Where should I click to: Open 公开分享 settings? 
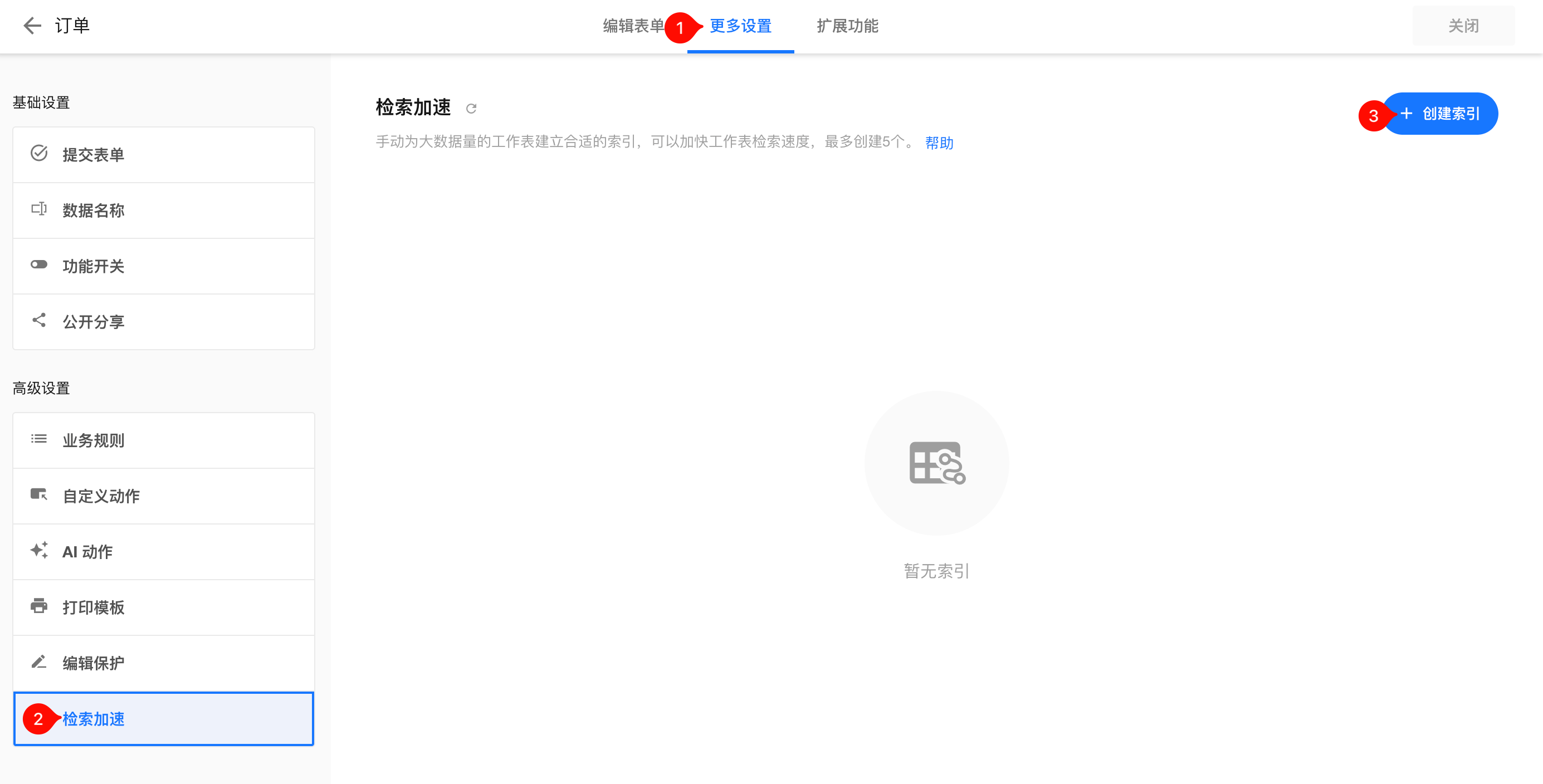tap(164, 322)
